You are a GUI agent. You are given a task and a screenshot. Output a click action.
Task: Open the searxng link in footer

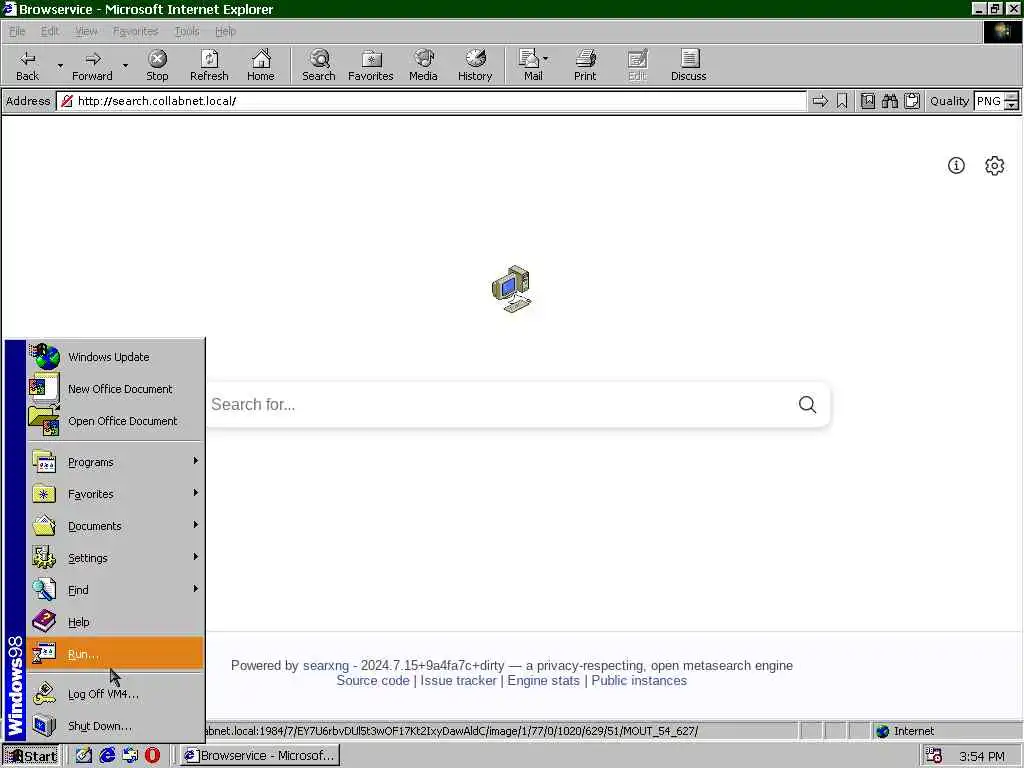[326, 665]
